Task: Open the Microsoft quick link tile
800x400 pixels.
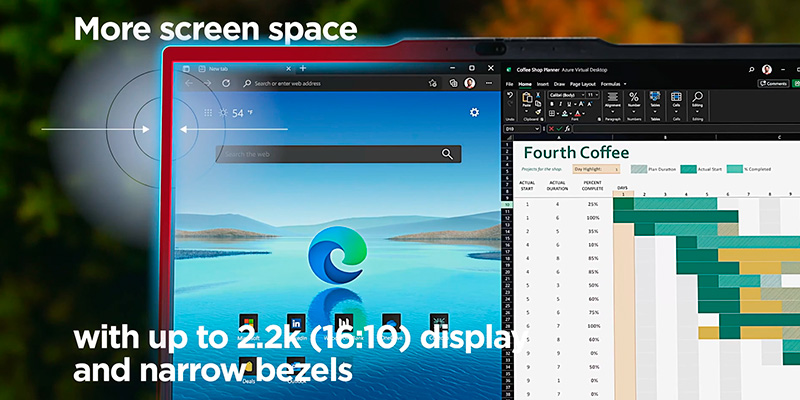Action: tap(248, 323)
